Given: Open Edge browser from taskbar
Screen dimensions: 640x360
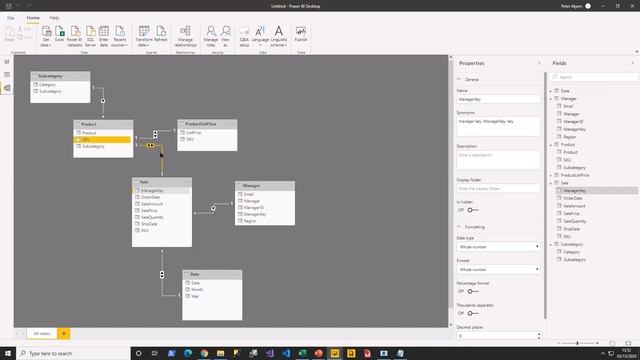Looking at the screenshot, I should (x=188, y=353).
